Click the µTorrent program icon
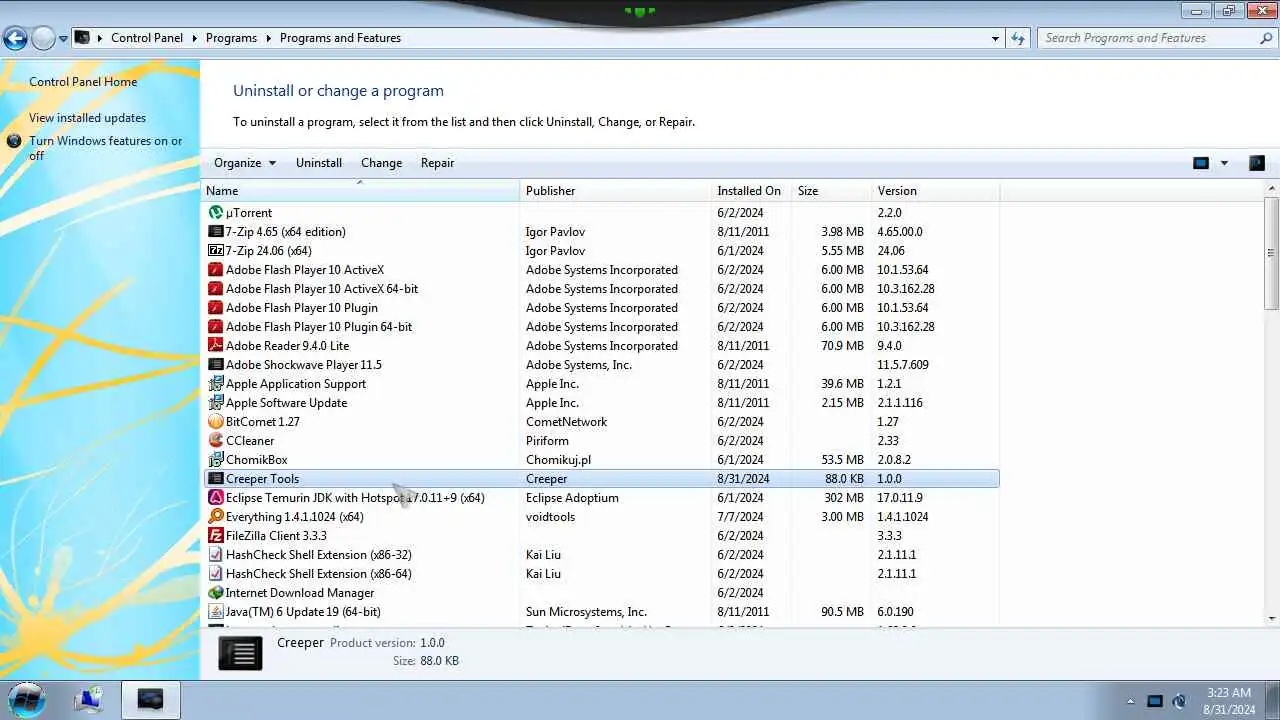The width and height of the screenshot is (1280, 720). tap(216, 212)
